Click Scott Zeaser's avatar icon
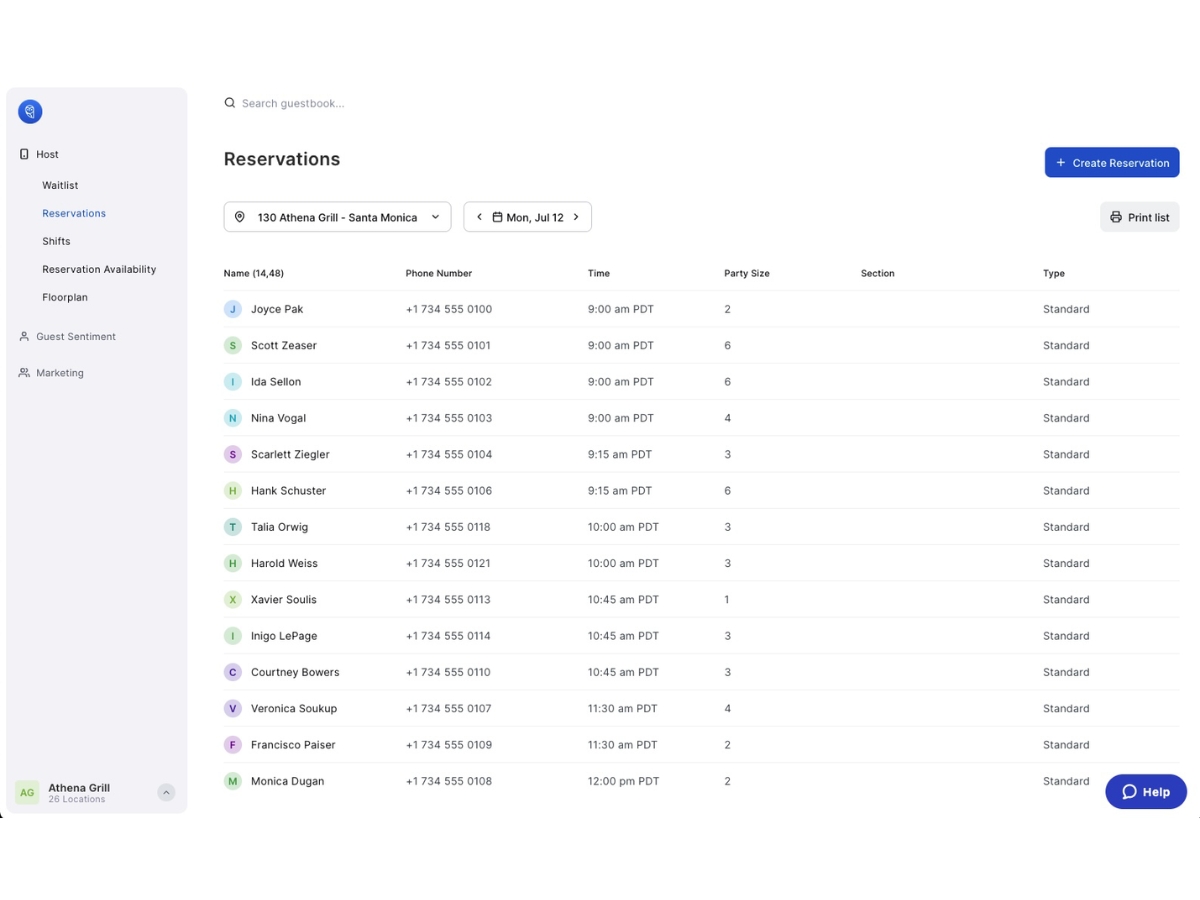 coord(233,346)
